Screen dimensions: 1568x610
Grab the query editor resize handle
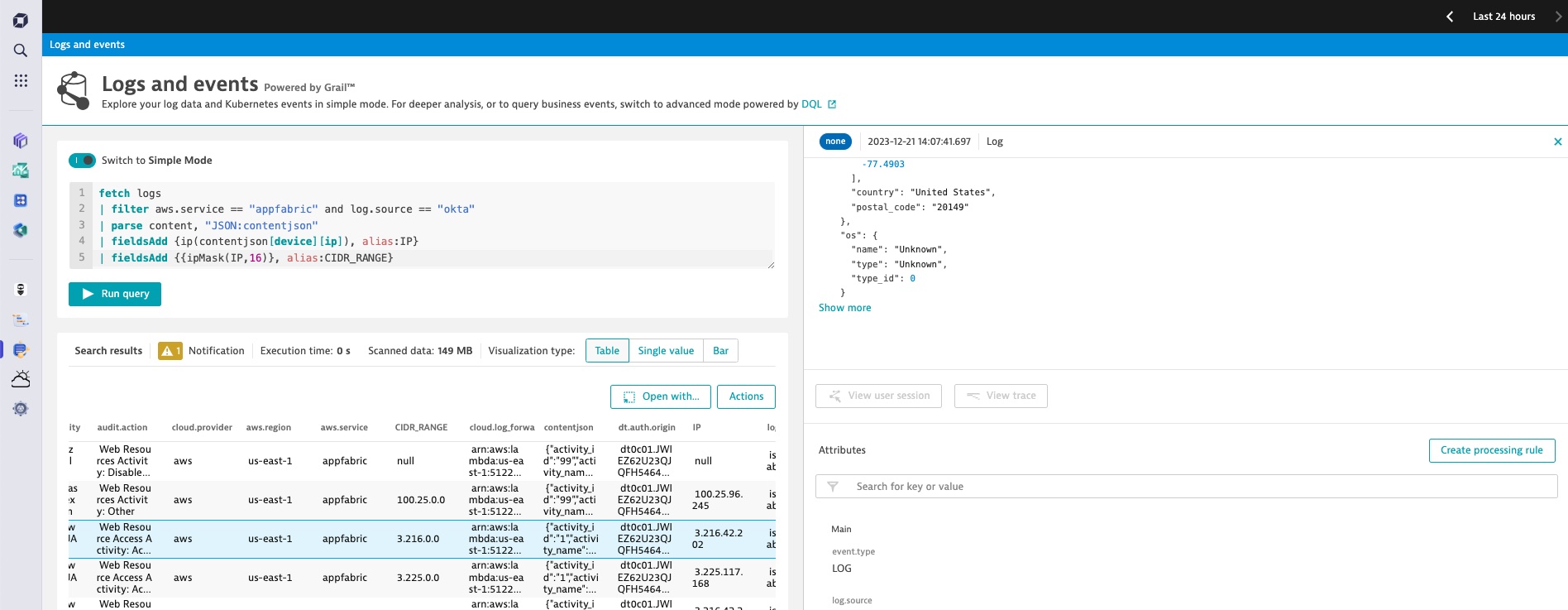point(771,265)
